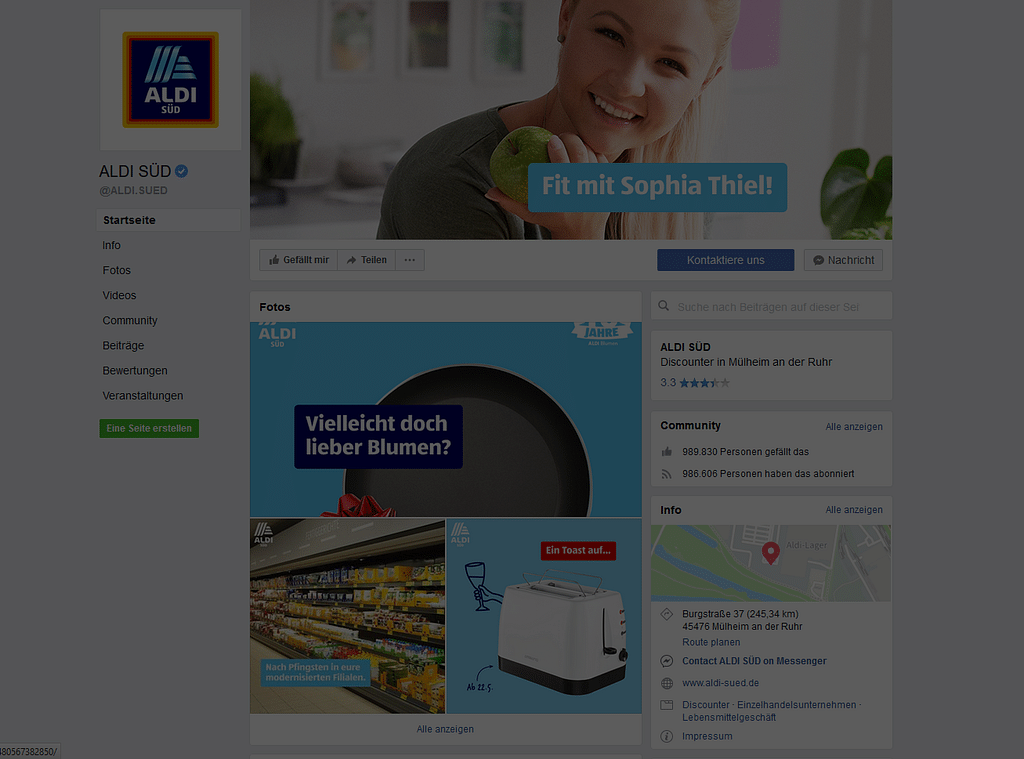Click the thumbs-up icon in the Community panel
Screen dimensions: 1024x759
tap(667, 451)
